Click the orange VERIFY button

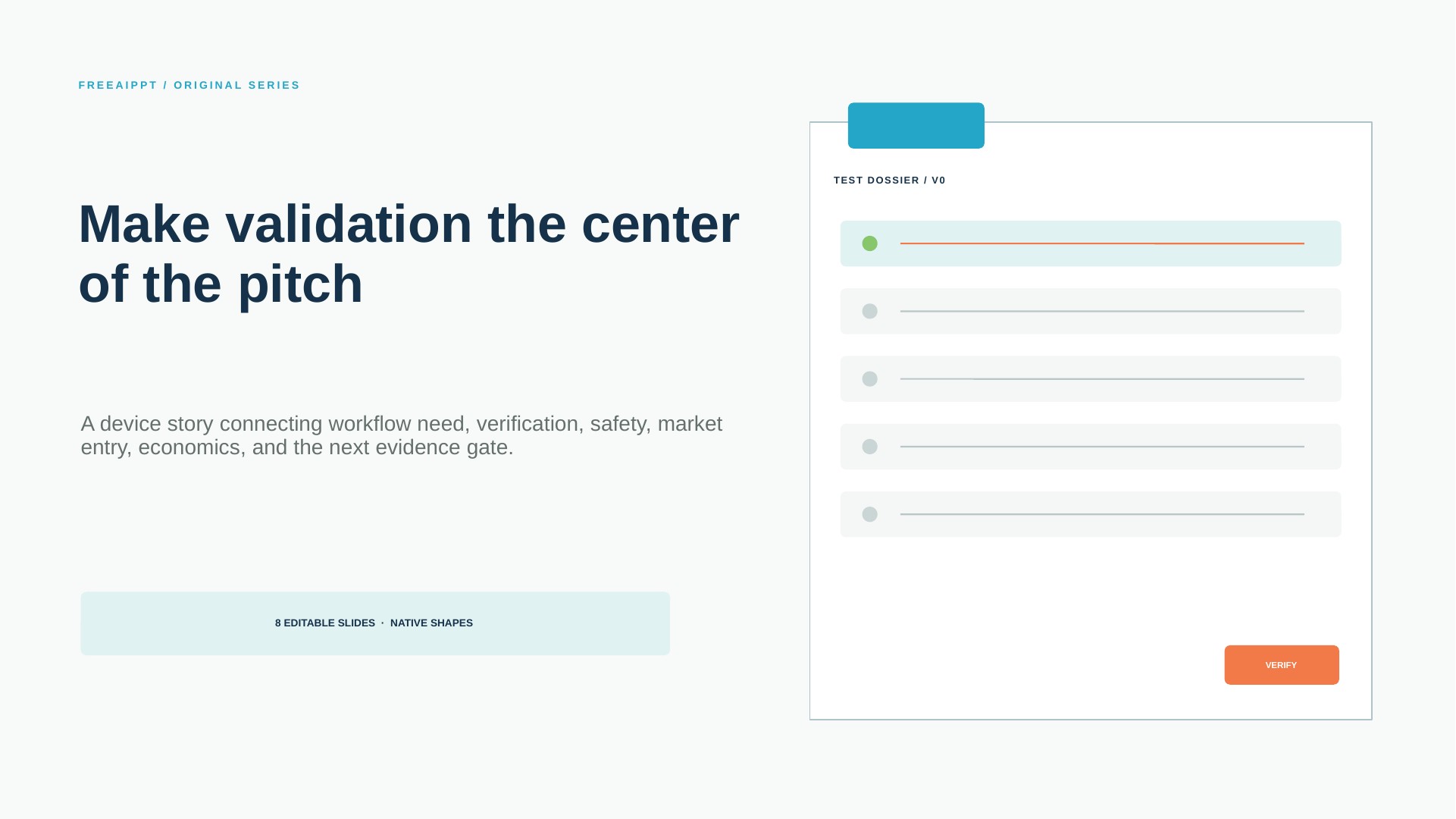click(x=1282, y=665)
